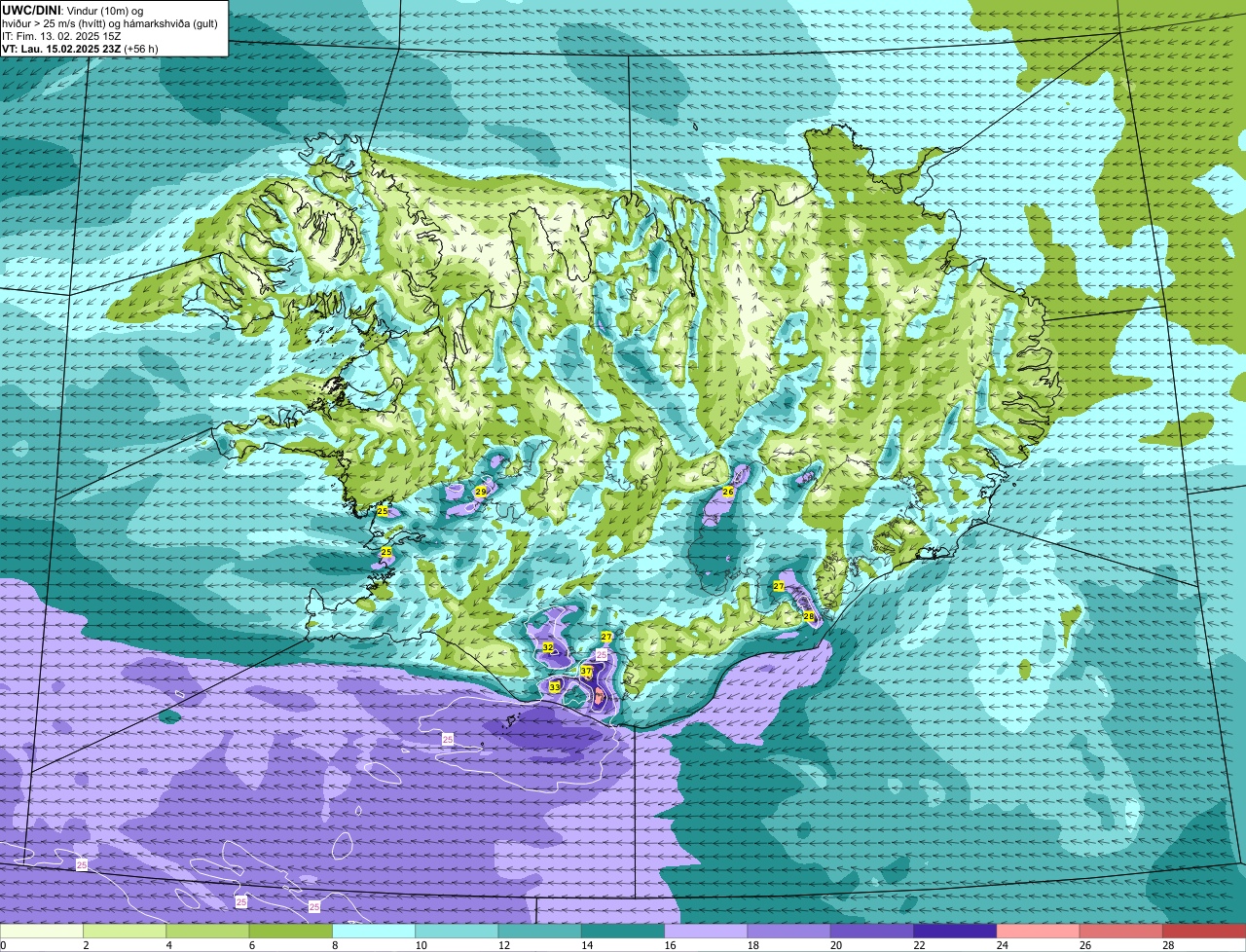
Task: Click the 'IT: Fim. 13. 02. 2025 15Z' line
Action: pyautogui.click(x=61, y=35)
